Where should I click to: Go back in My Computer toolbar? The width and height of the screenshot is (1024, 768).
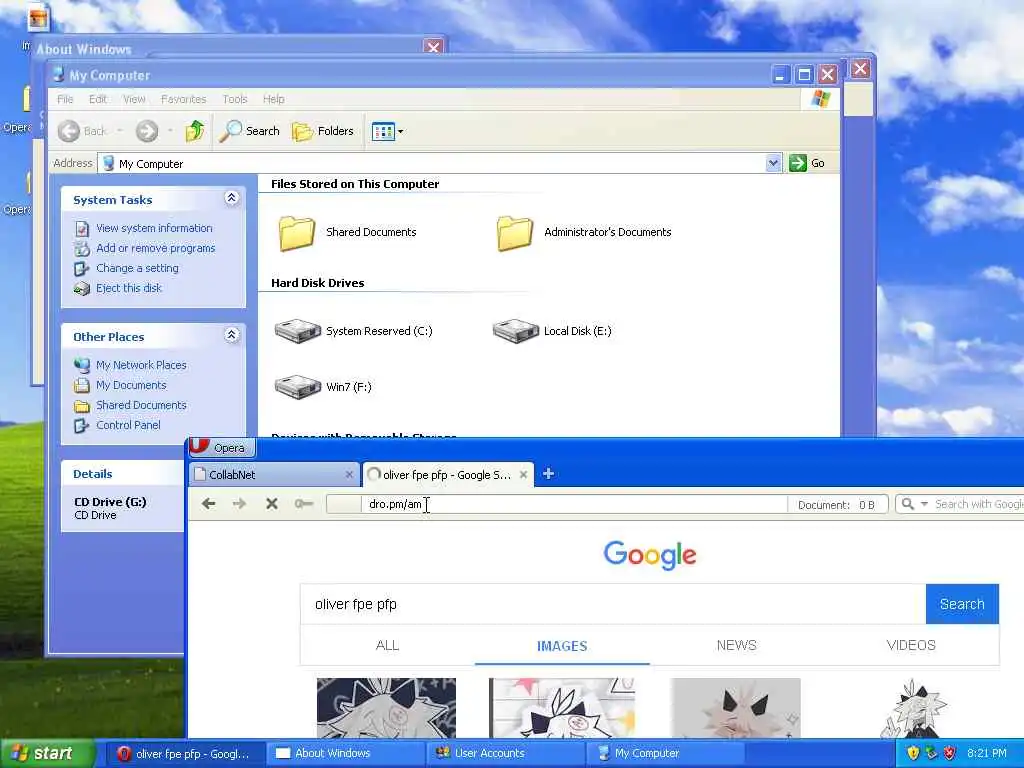pos(81,131)
